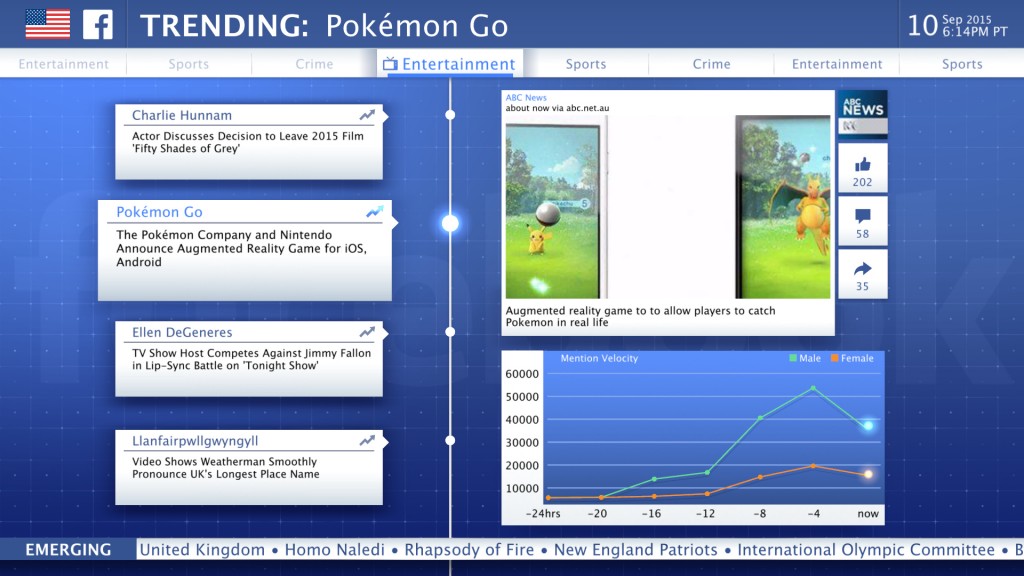Open the Charlie Hunnam trending topic
Image resolution: width=1024 pixels, height=576 pixels.
tap(182, 116)
